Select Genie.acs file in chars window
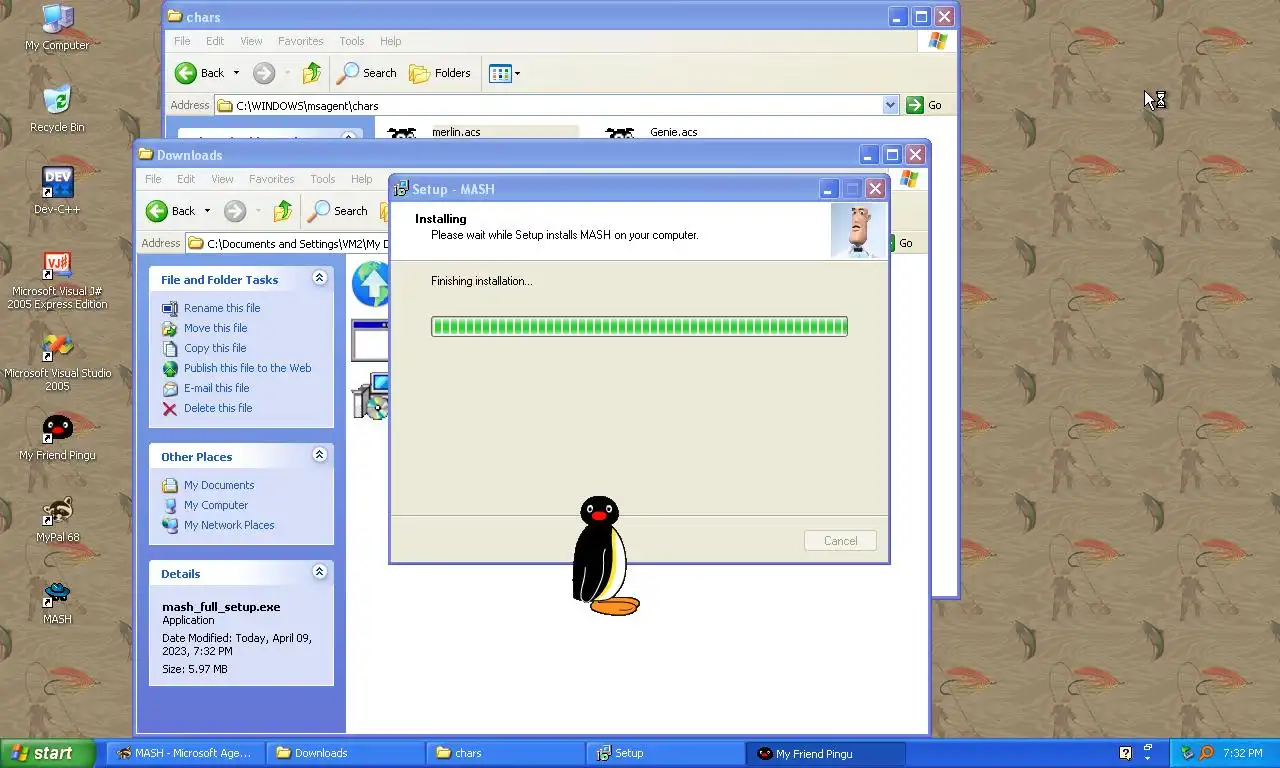The width and height of the screenshot is (1280, 768). 674,132
